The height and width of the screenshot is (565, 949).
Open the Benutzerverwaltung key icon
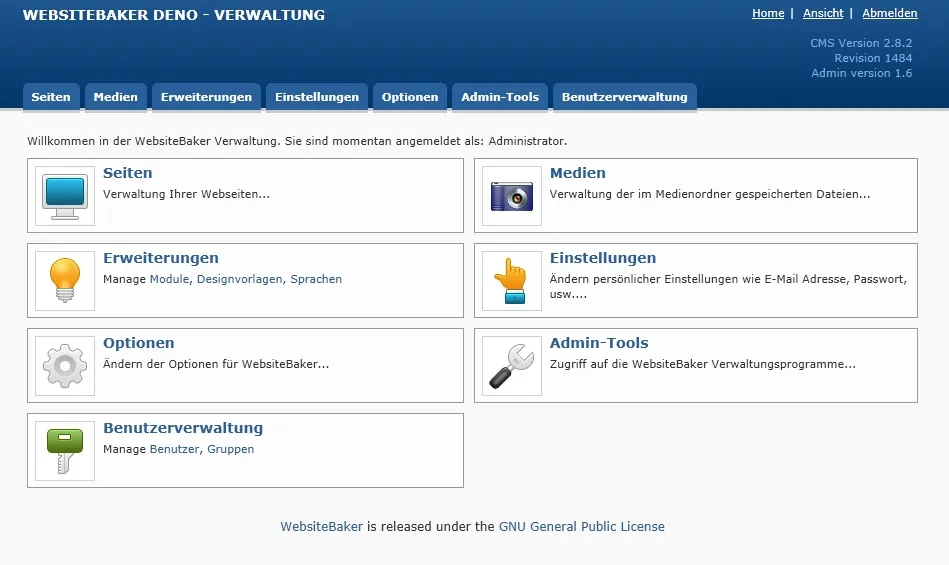[x=65, y=451]
